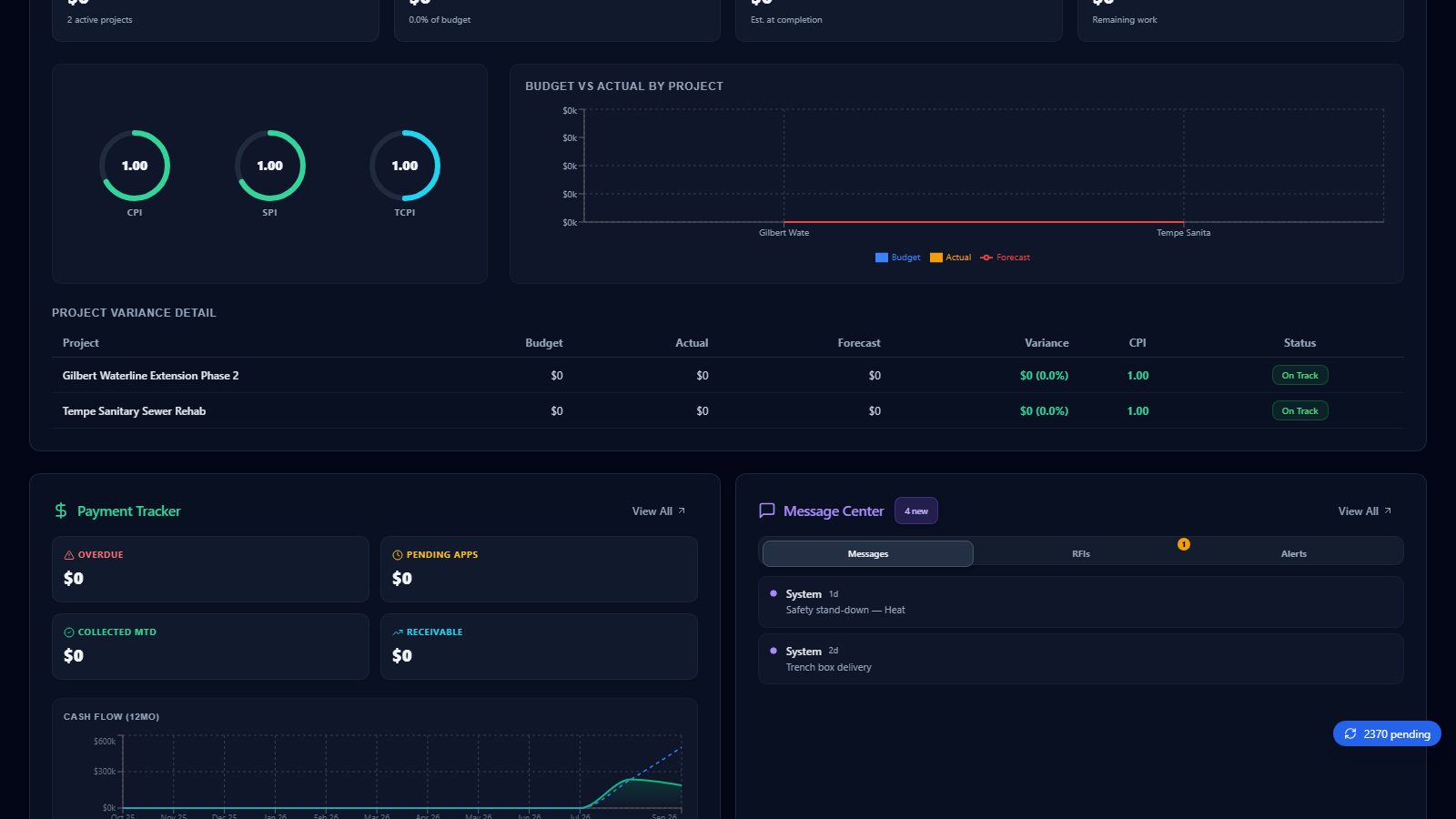The width and height of the screenshot is (1456, 819).
Task: Click the orange RFIs notification badge
Action: click(1184, 544)
